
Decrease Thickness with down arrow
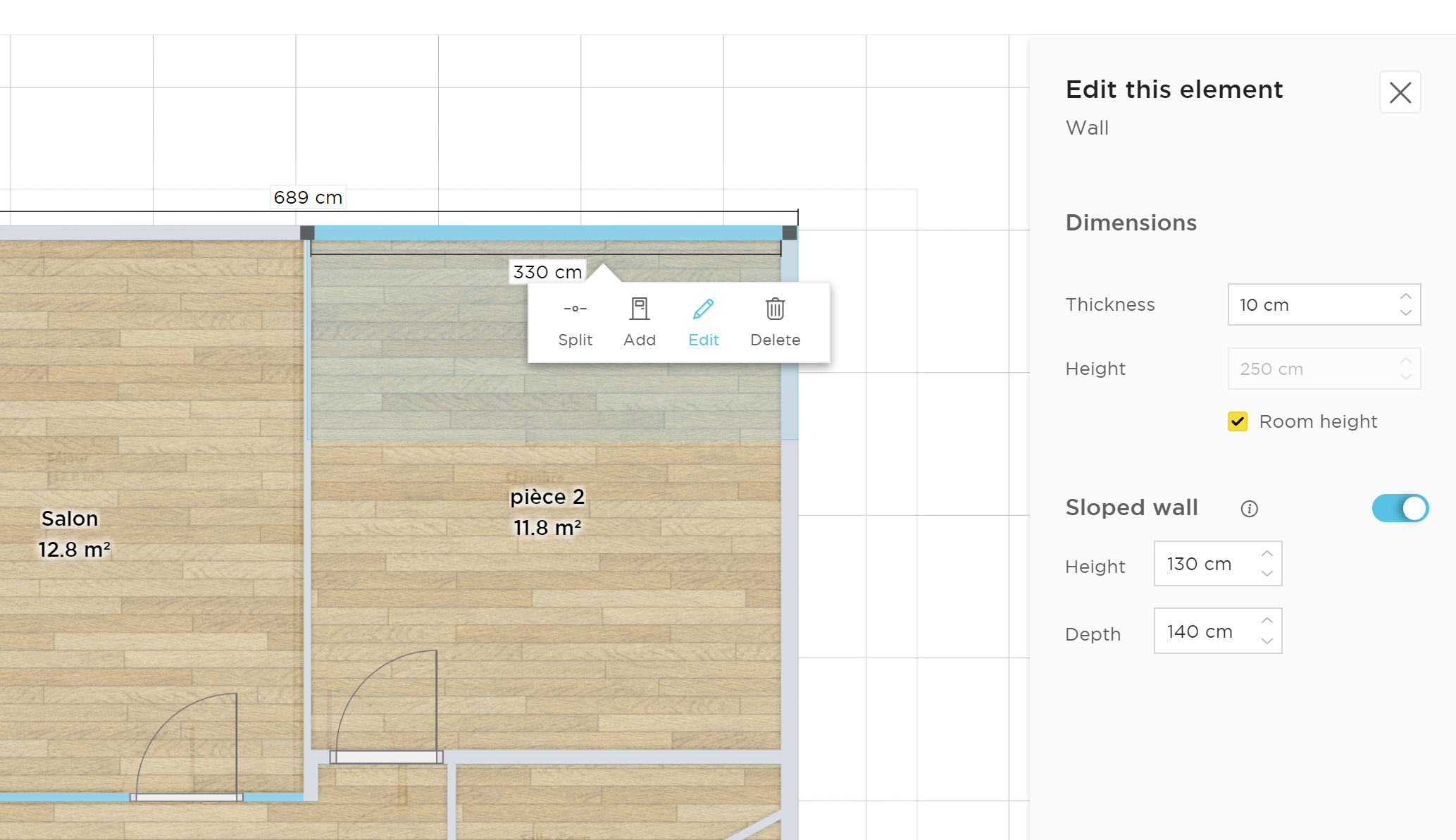click(x=1405, y=313)
